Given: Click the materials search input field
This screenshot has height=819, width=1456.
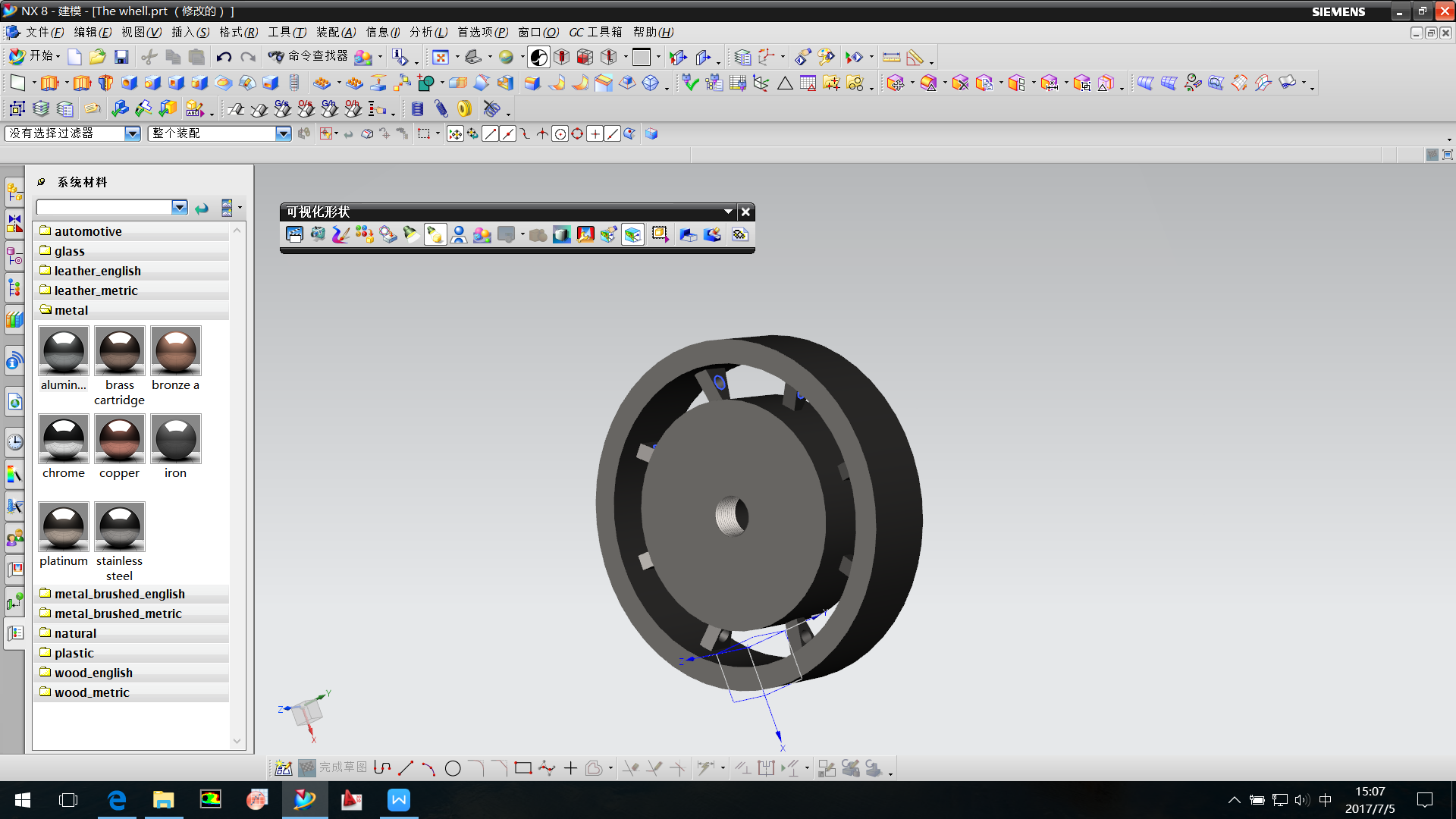Looking at the screenshot, I should tap(104, 207).
